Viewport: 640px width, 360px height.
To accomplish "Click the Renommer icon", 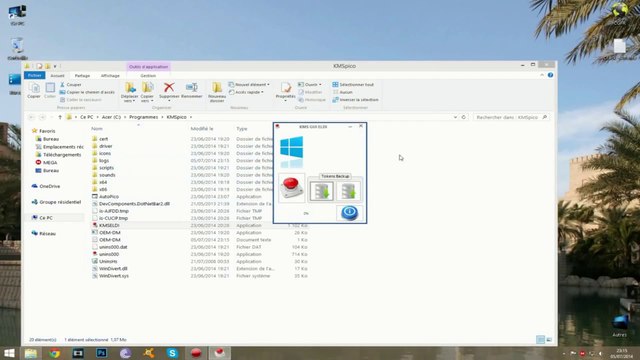I will click(191, 90).
